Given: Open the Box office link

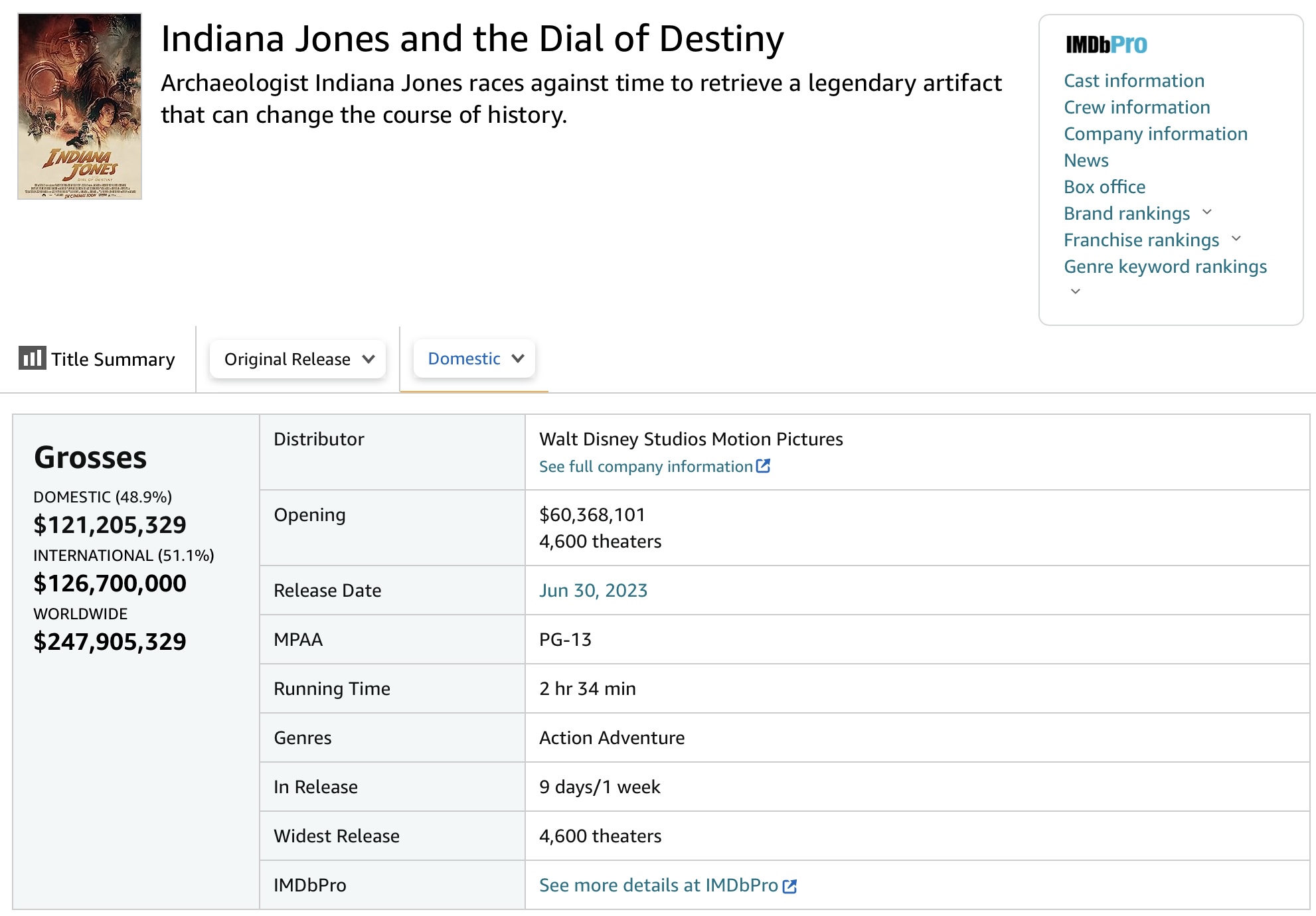Looking at the screenshot, I should click(x=1104, y=187).
